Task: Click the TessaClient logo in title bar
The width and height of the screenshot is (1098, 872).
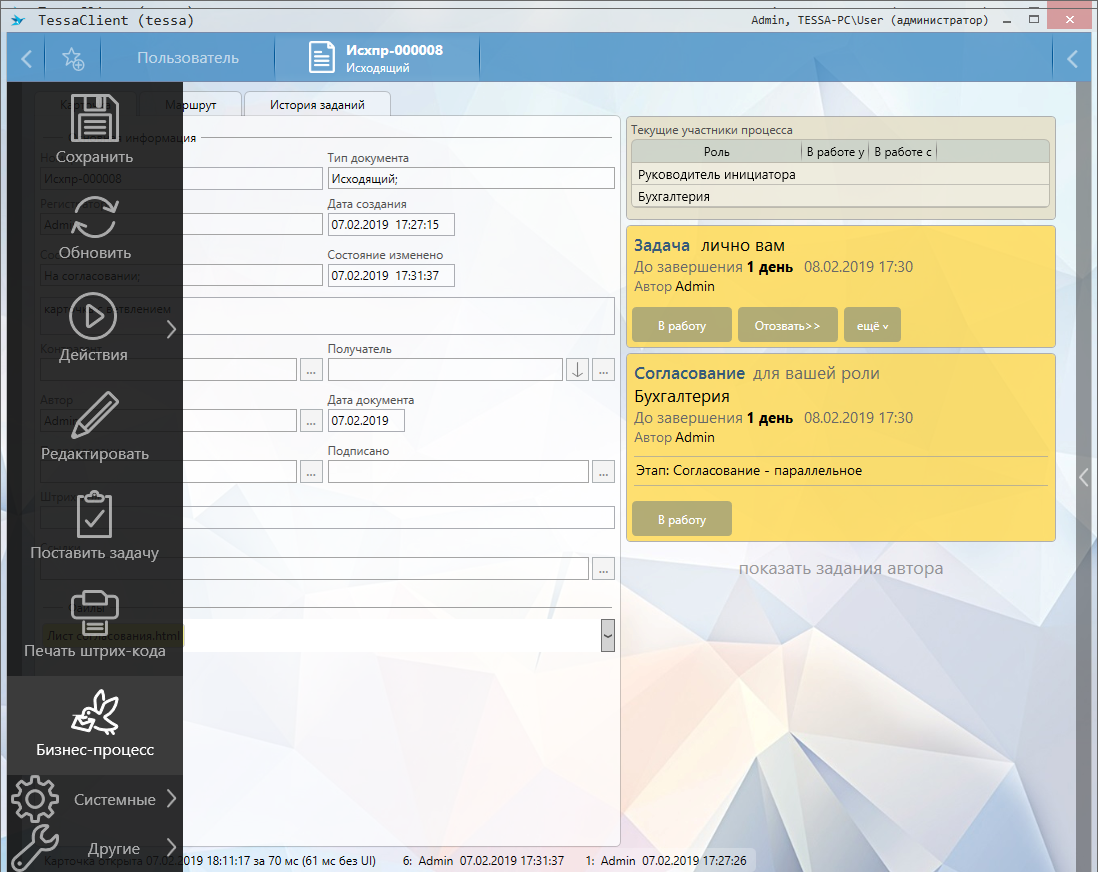Action: (18, 20)
